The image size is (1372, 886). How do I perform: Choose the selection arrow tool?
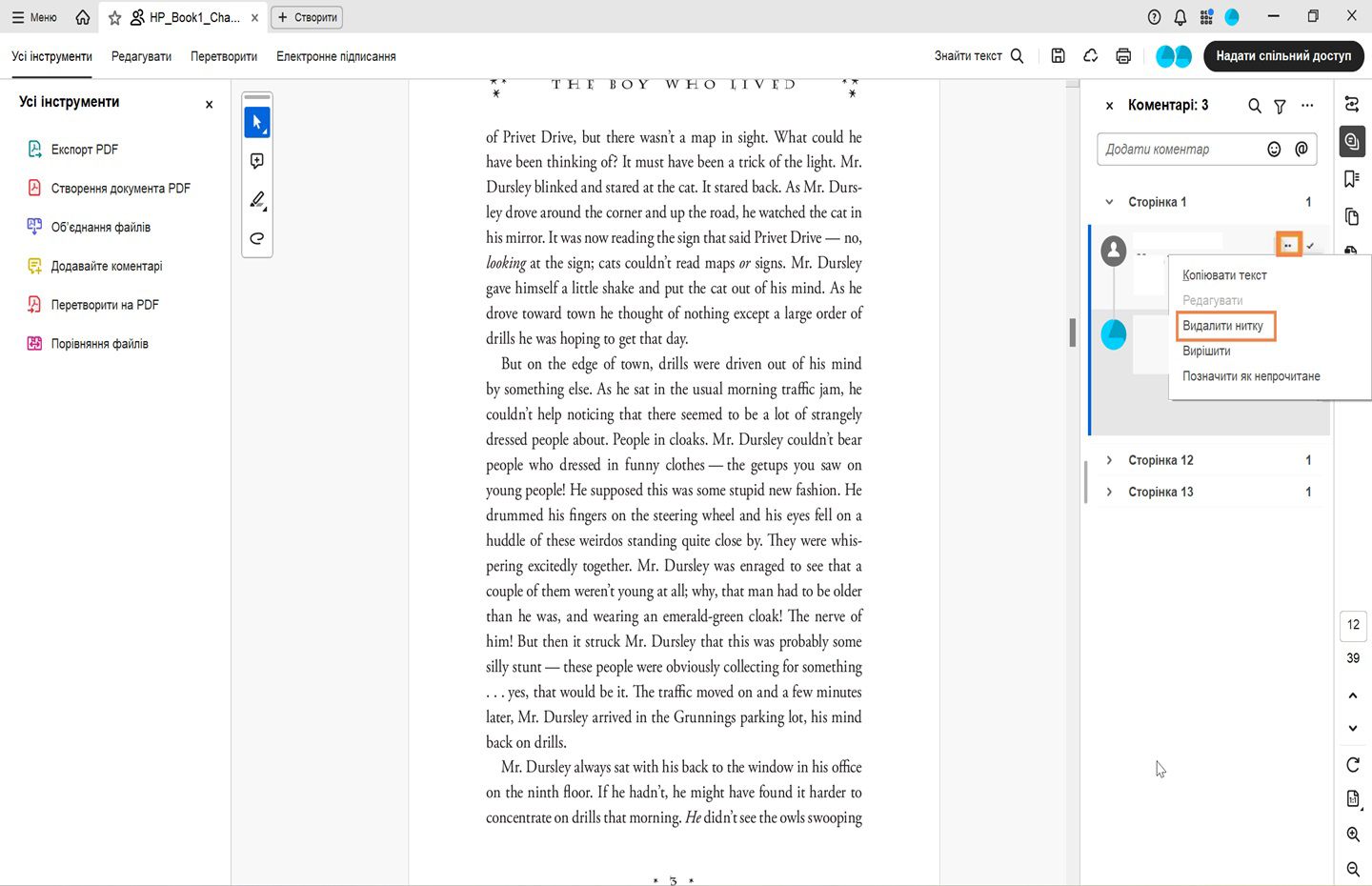(257, 122)
